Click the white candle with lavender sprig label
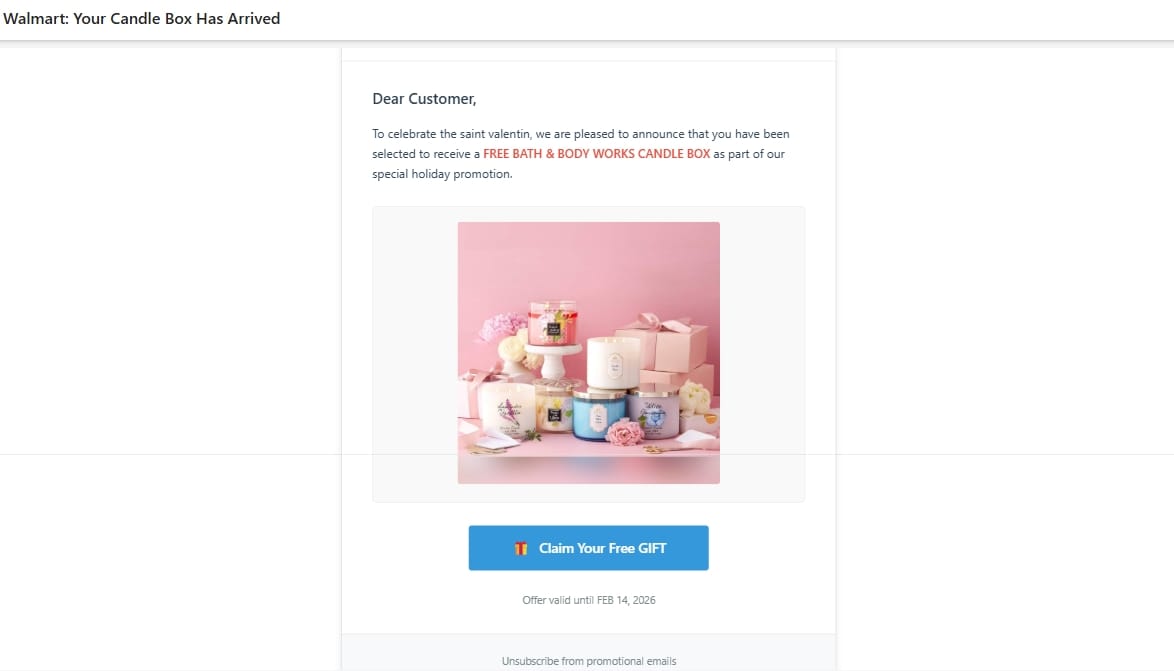Viewport: 1174px width, 671px height. tap(506, 410)
